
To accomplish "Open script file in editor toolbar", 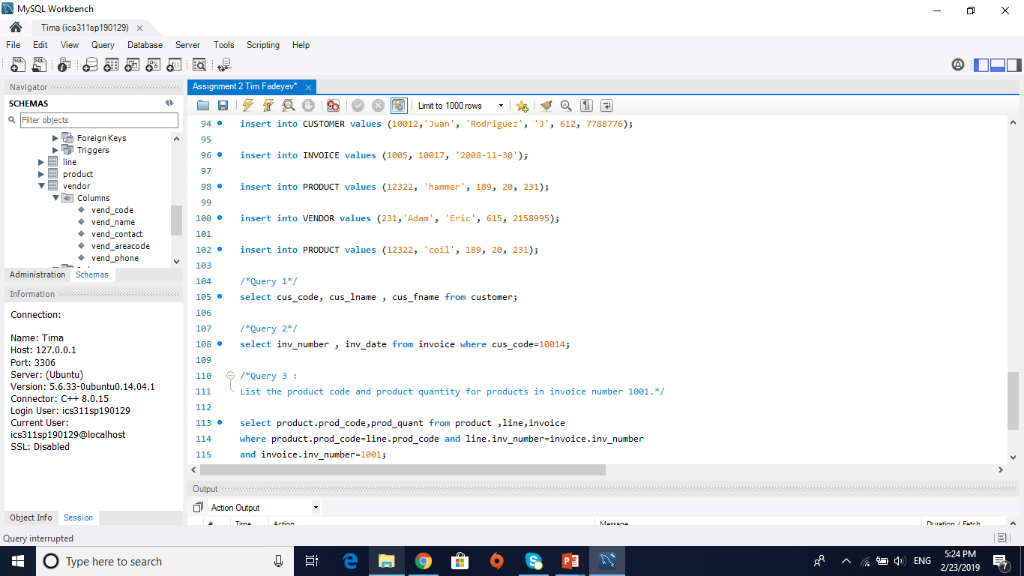I will tap(203, 106).
